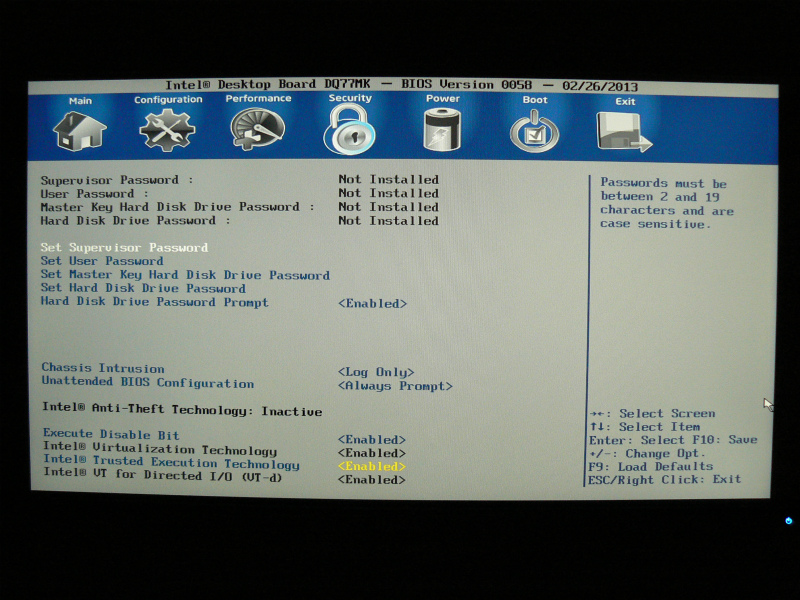Select the Security padlock icon
The image size is (800, 600).
[349, 129]
